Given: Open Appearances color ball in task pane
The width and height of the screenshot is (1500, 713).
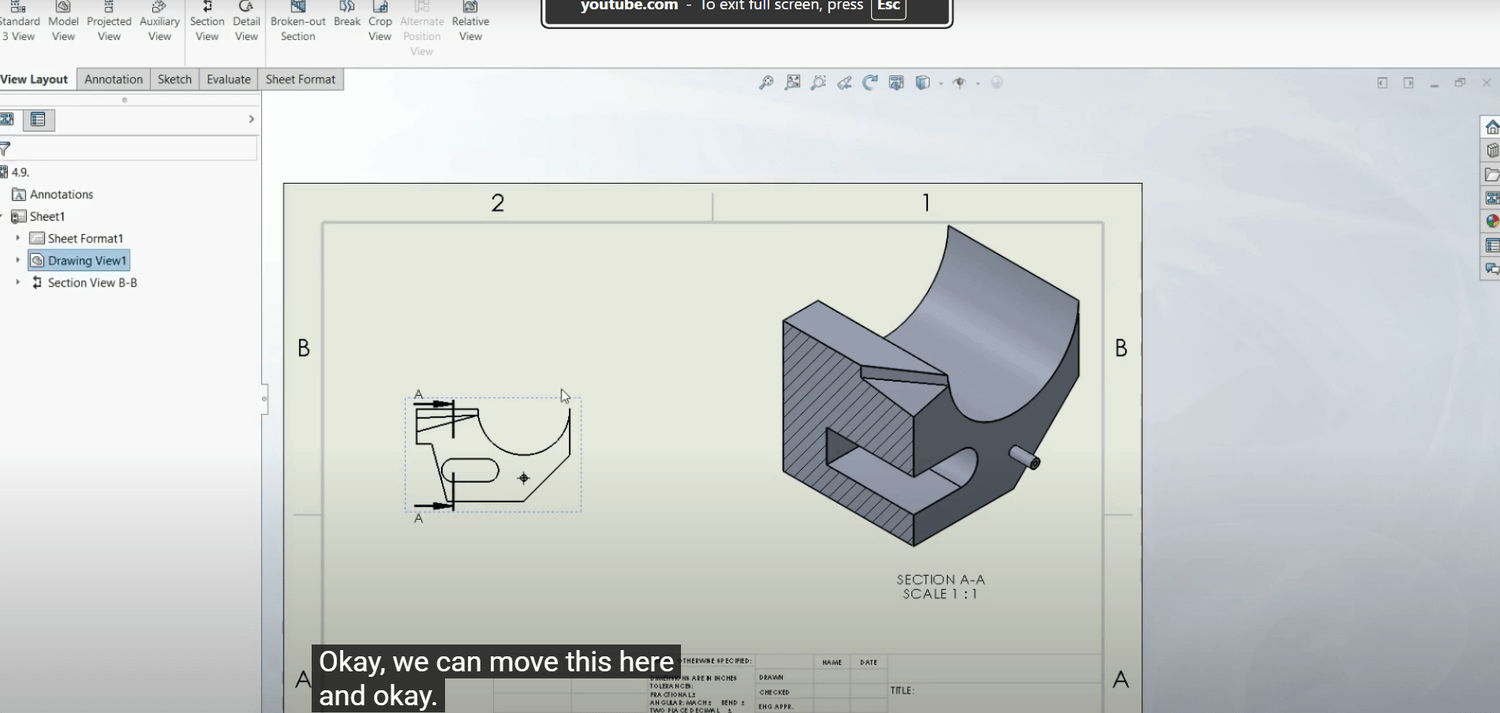Looking at the screenshot, I should coord(1492,221).
